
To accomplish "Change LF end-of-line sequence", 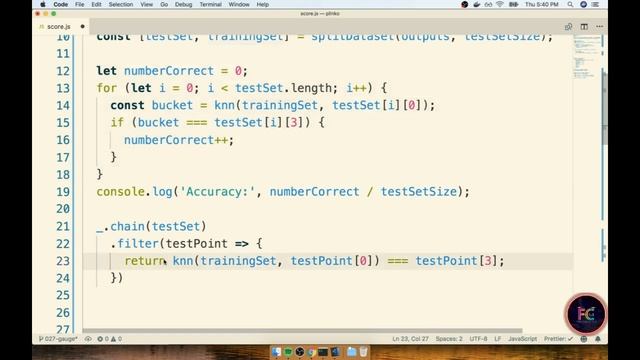I will [498, 339].
